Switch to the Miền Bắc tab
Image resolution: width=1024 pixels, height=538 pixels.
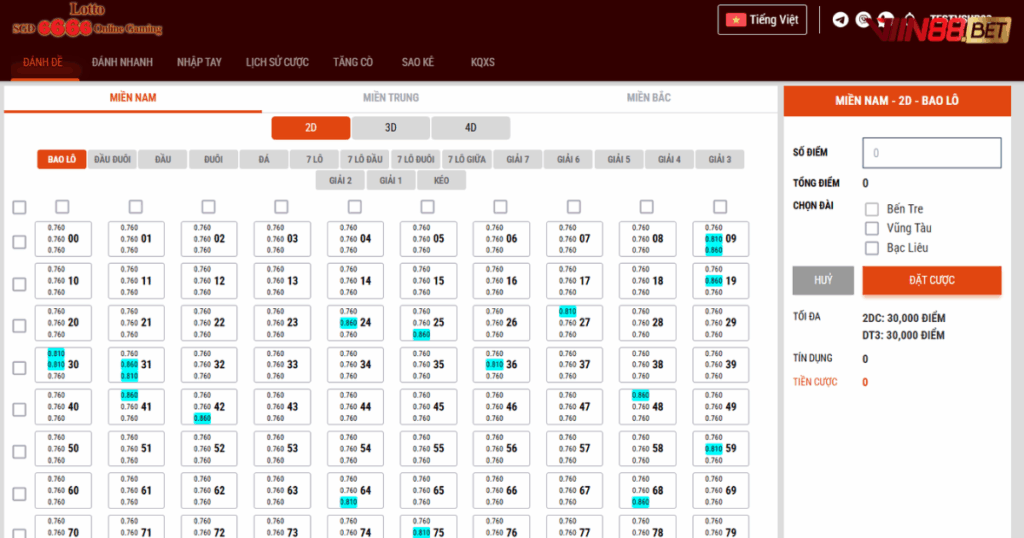click(x=648, y=98)
